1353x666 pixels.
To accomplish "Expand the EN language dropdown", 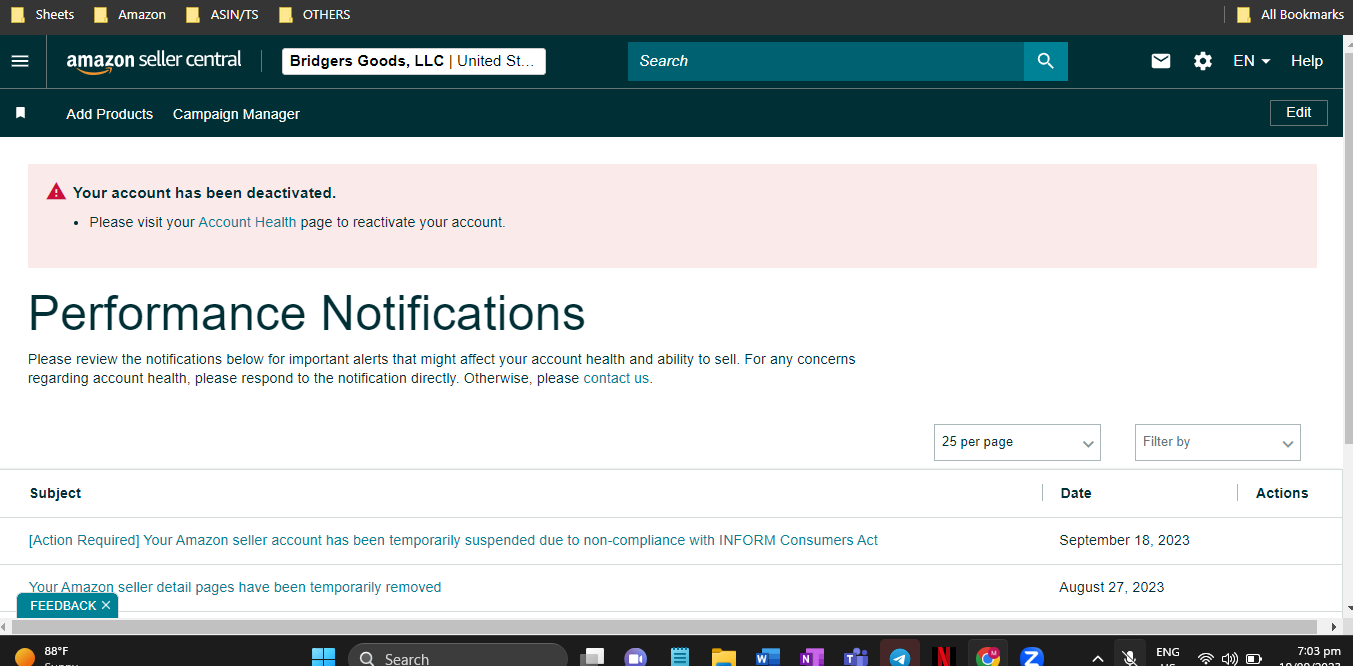I will pyautogui.click(x=1252, y=61).
